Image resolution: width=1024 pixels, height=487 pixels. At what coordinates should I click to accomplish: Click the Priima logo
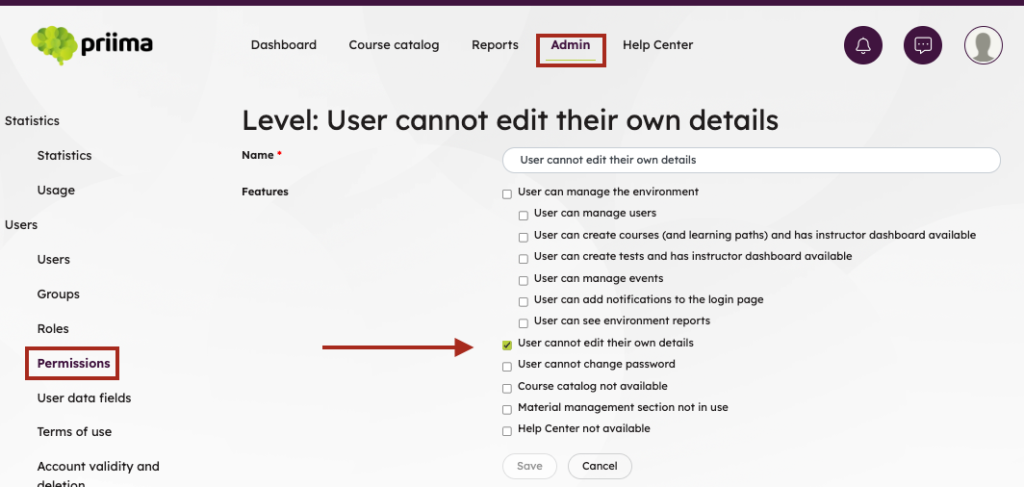click(92, 45)
